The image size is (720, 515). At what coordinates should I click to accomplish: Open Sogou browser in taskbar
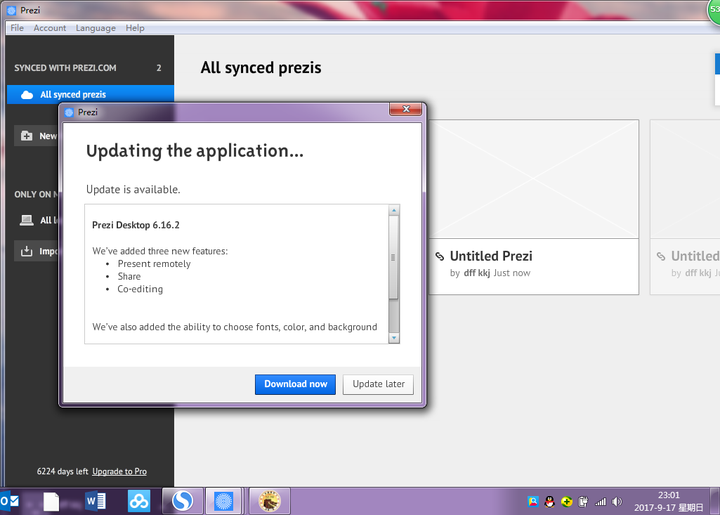tap(182, 501)
